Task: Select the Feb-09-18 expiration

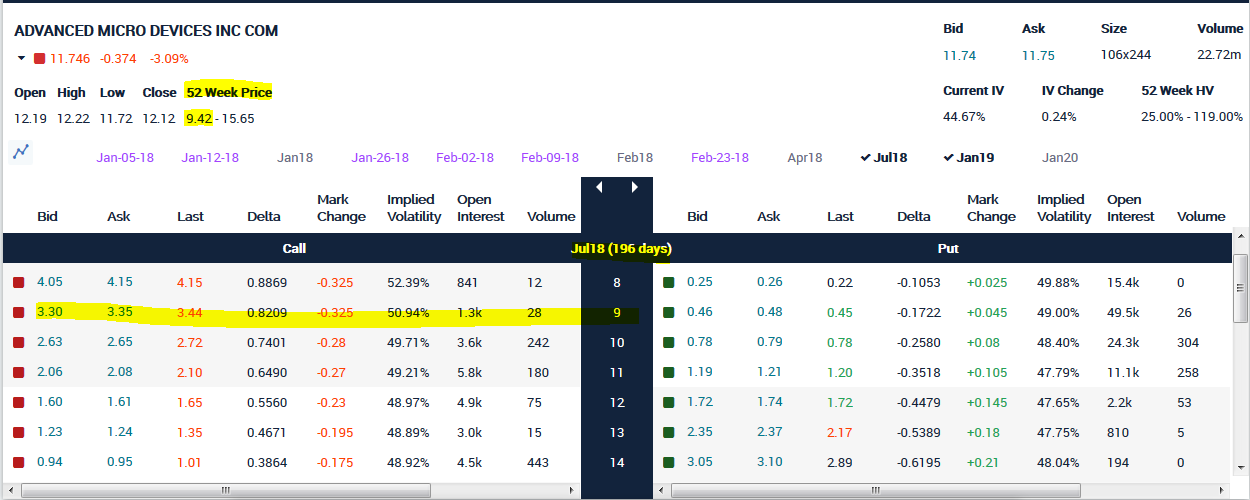Action: (x=550, y=158)
